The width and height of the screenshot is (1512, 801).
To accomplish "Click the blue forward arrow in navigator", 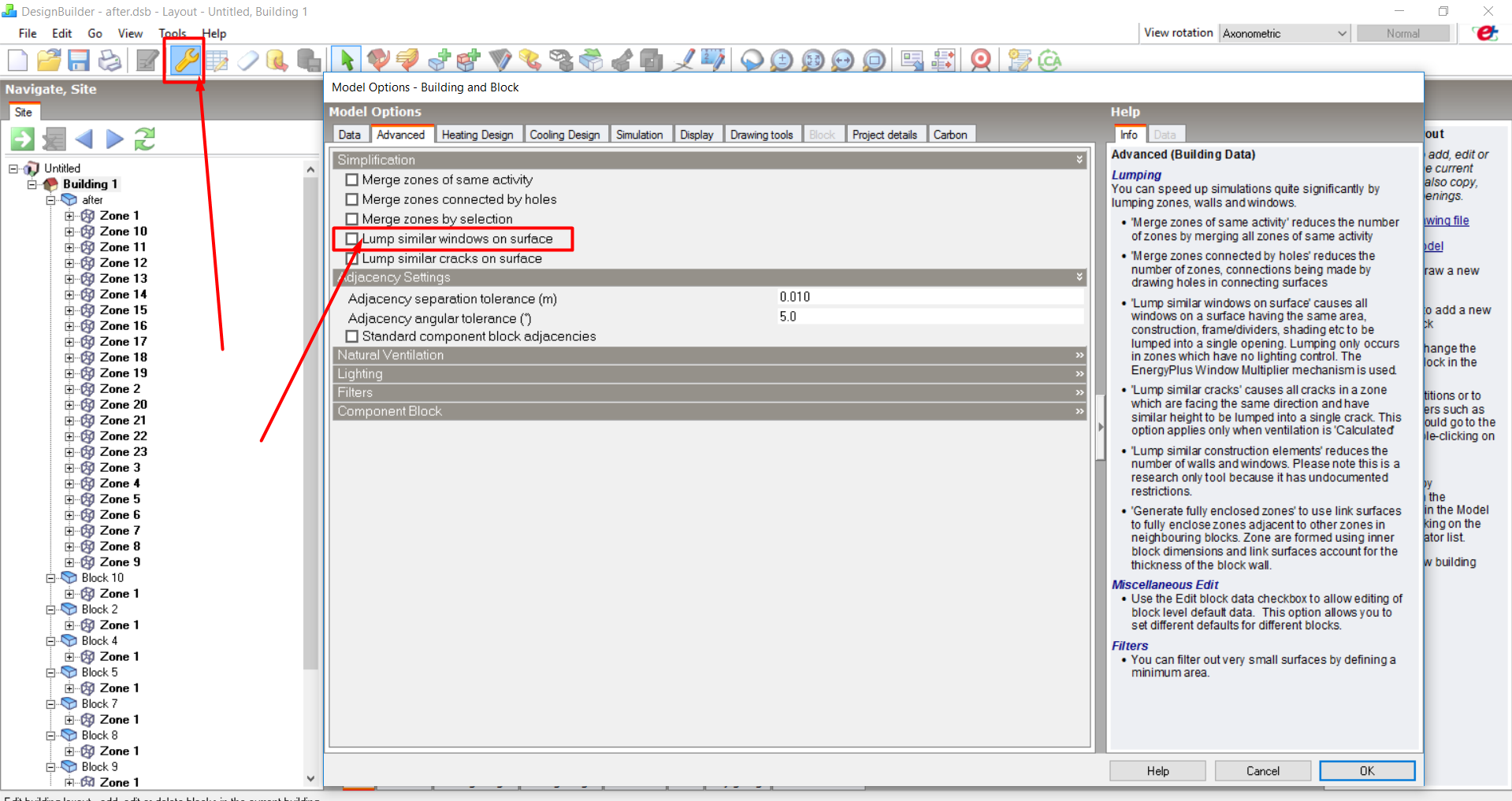I will click(115, 139).
